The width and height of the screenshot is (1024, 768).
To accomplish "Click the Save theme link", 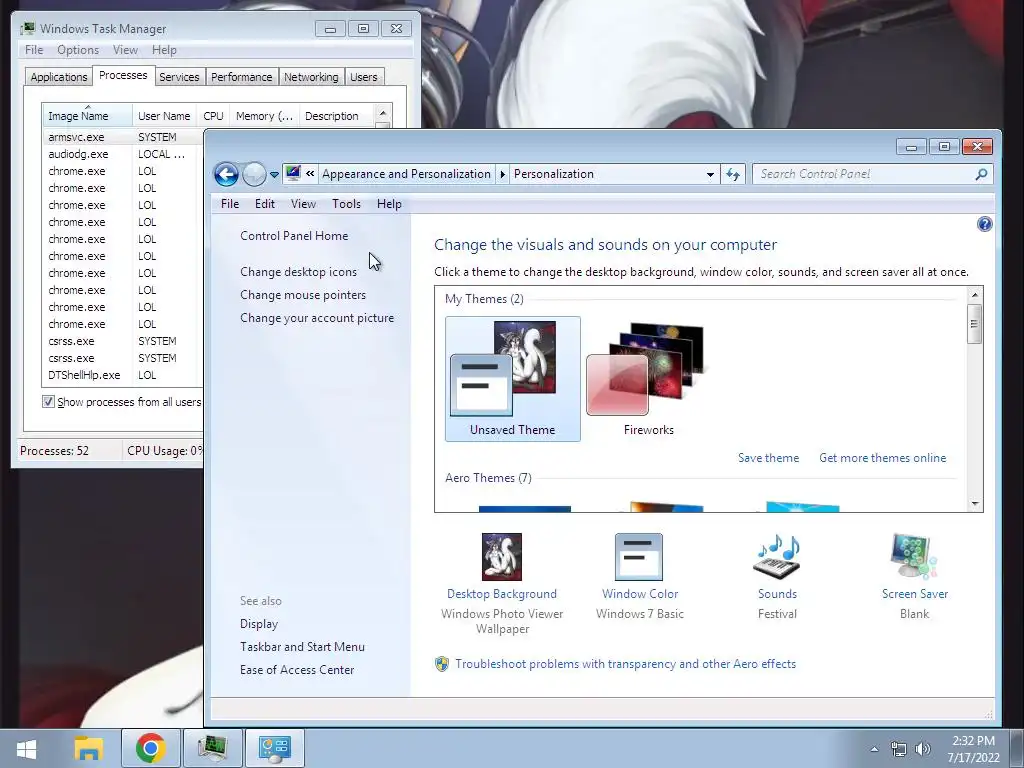I will coord(769,458).
